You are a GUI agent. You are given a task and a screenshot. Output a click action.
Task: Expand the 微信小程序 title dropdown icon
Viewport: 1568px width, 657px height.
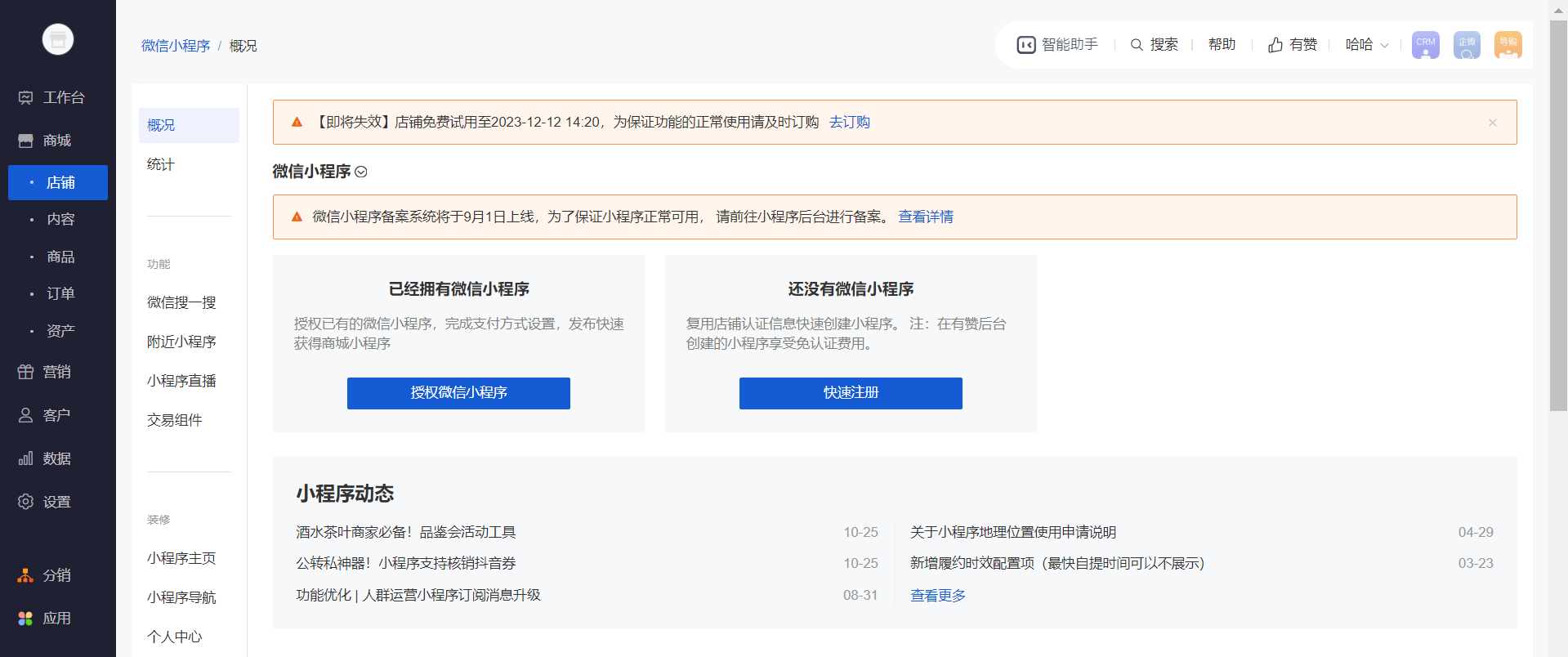coord(361,172)
